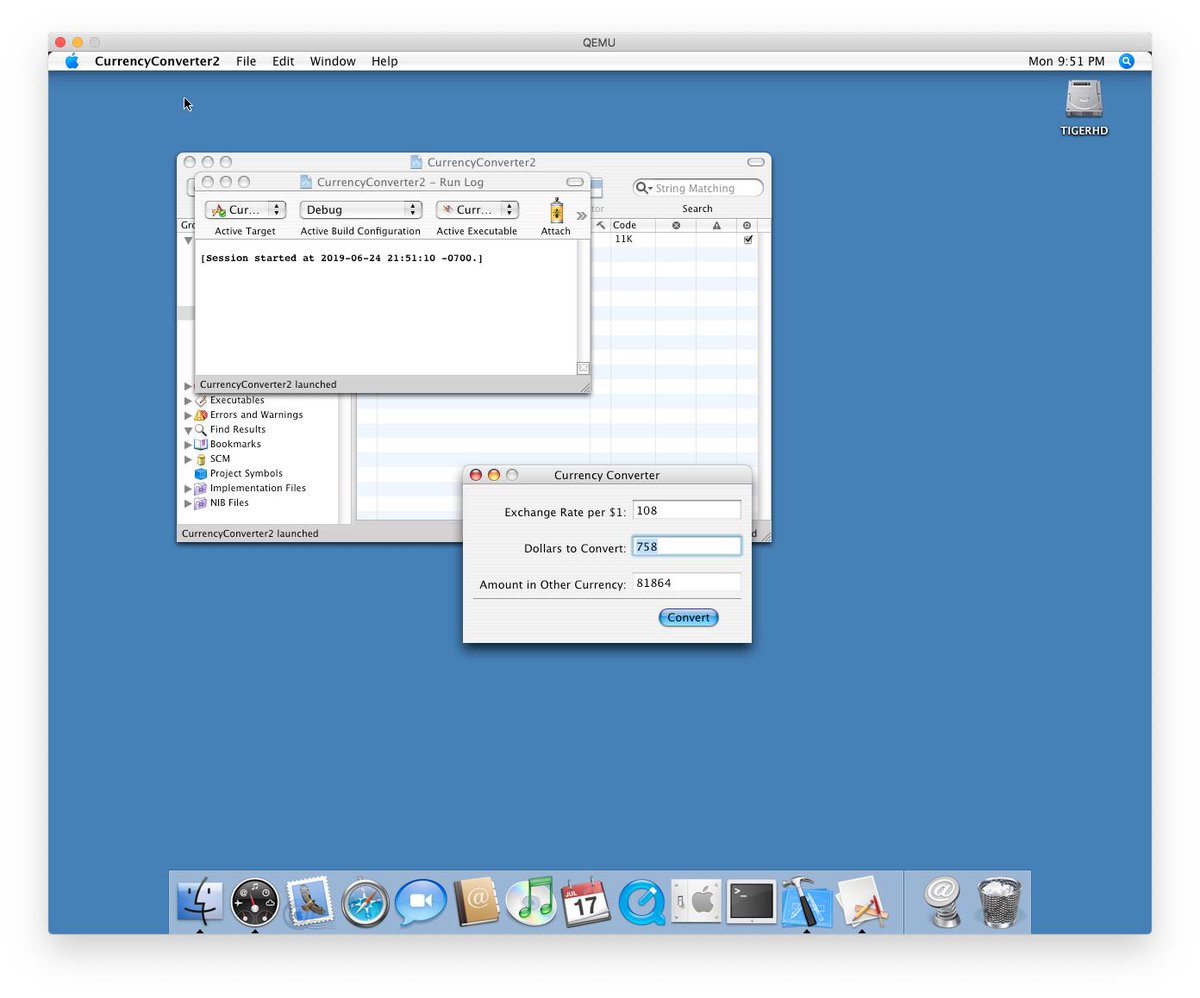Launch Safari from the Dock
The width and height of the screenshot is (1200, 998).
click(364, 901)
